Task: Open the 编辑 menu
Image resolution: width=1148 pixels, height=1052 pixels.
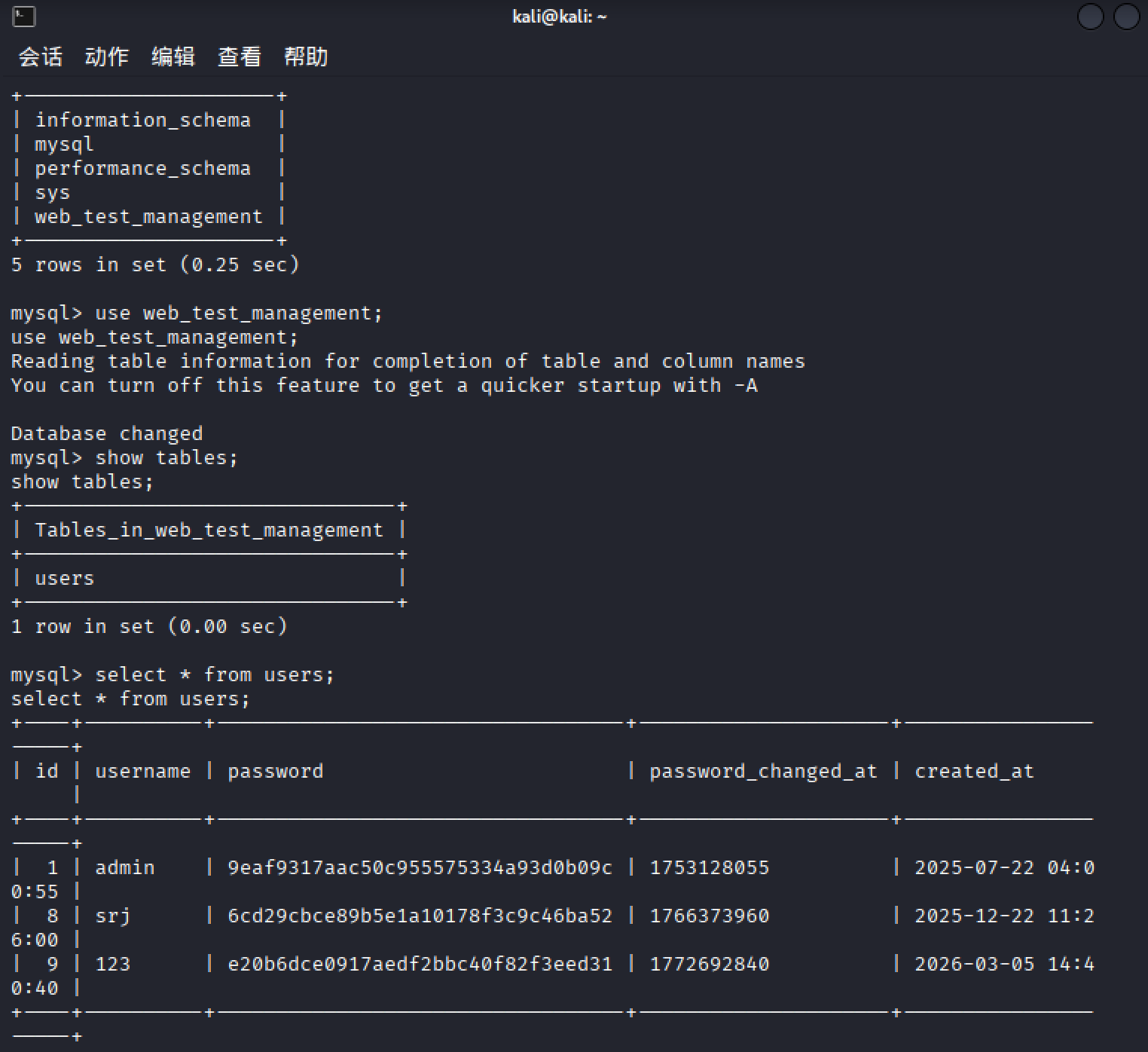Action: (x=173, y=57)
